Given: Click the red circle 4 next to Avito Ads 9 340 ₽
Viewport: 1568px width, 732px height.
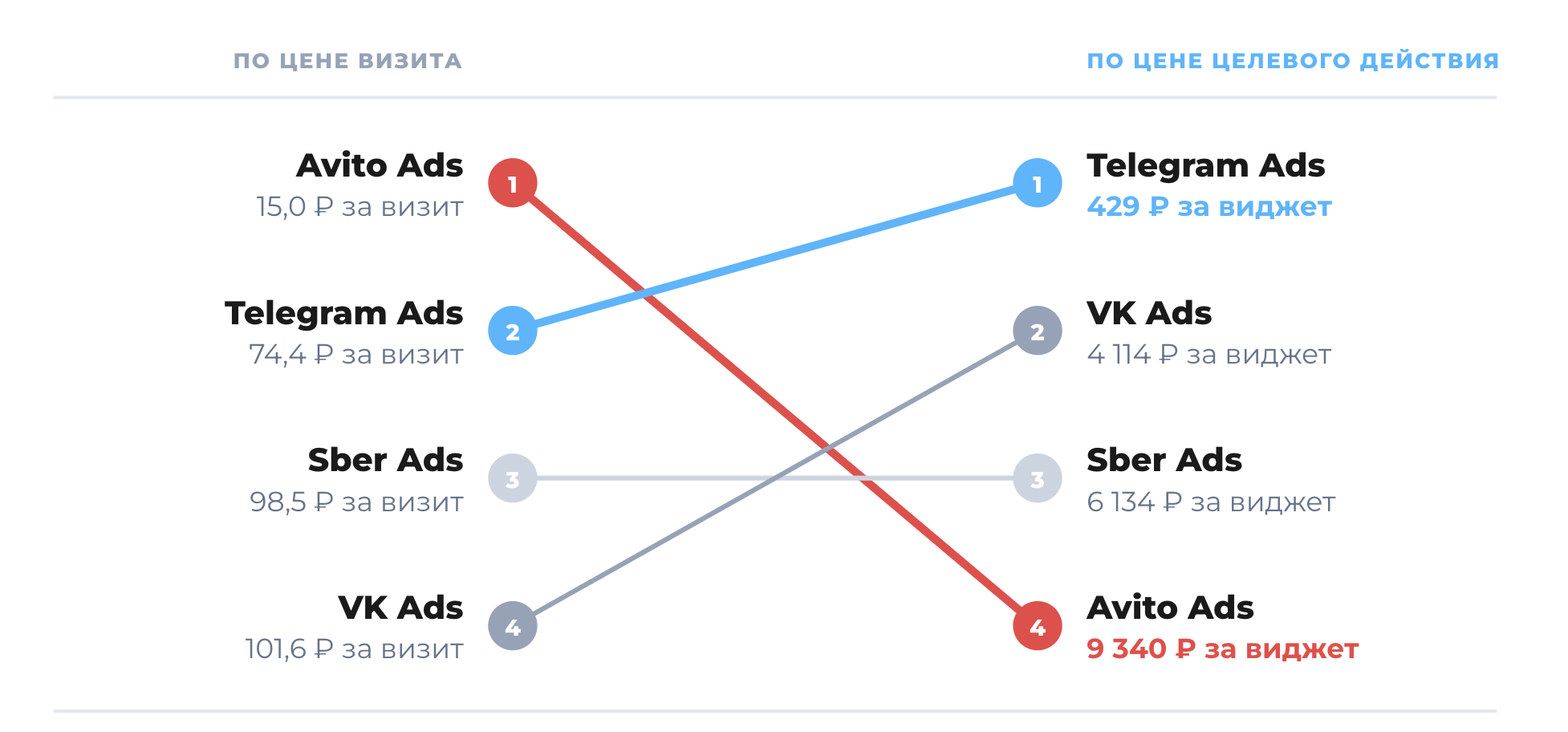Looking at the screenshot, I should [x=1038, y=626].
